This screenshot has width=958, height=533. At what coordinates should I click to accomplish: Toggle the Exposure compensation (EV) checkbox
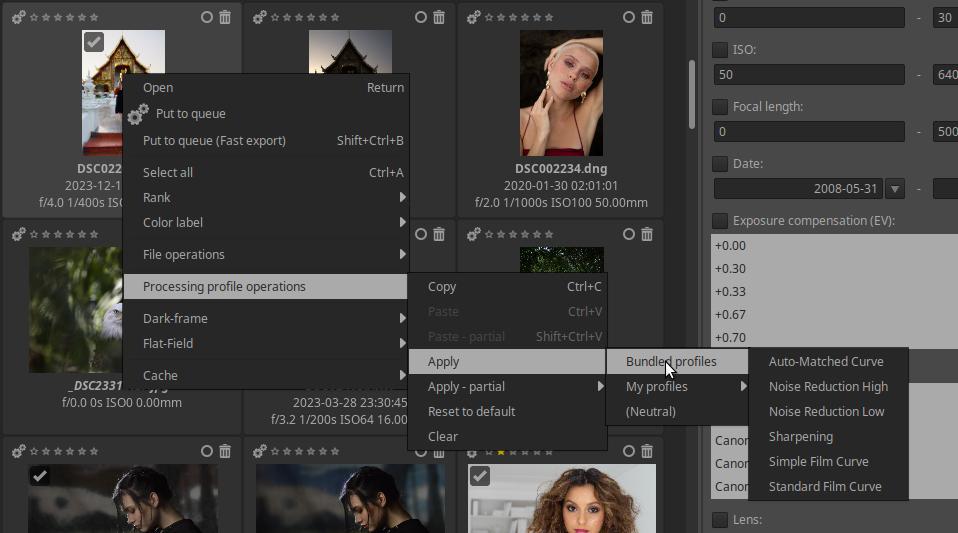[x=720, y=220]
